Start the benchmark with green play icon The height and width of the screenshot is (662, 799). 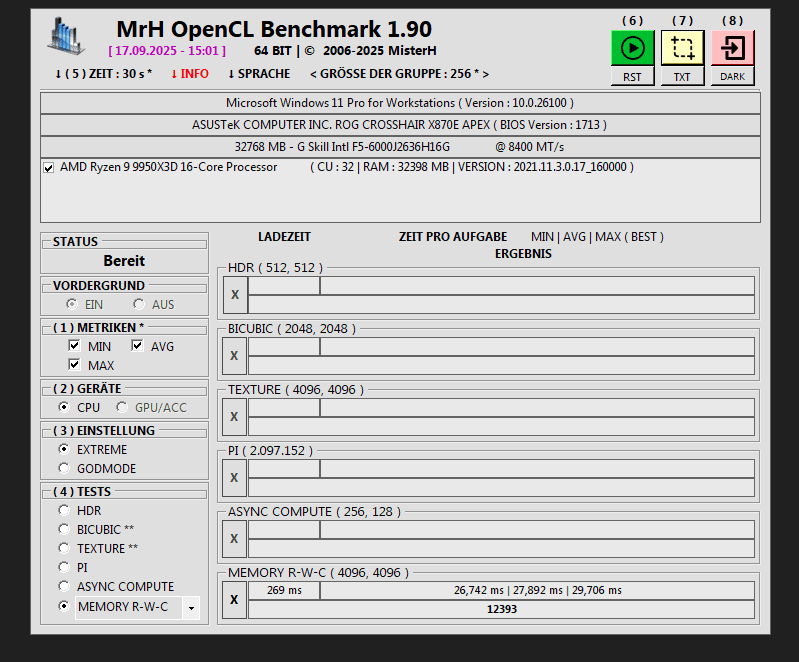[632, 48]
